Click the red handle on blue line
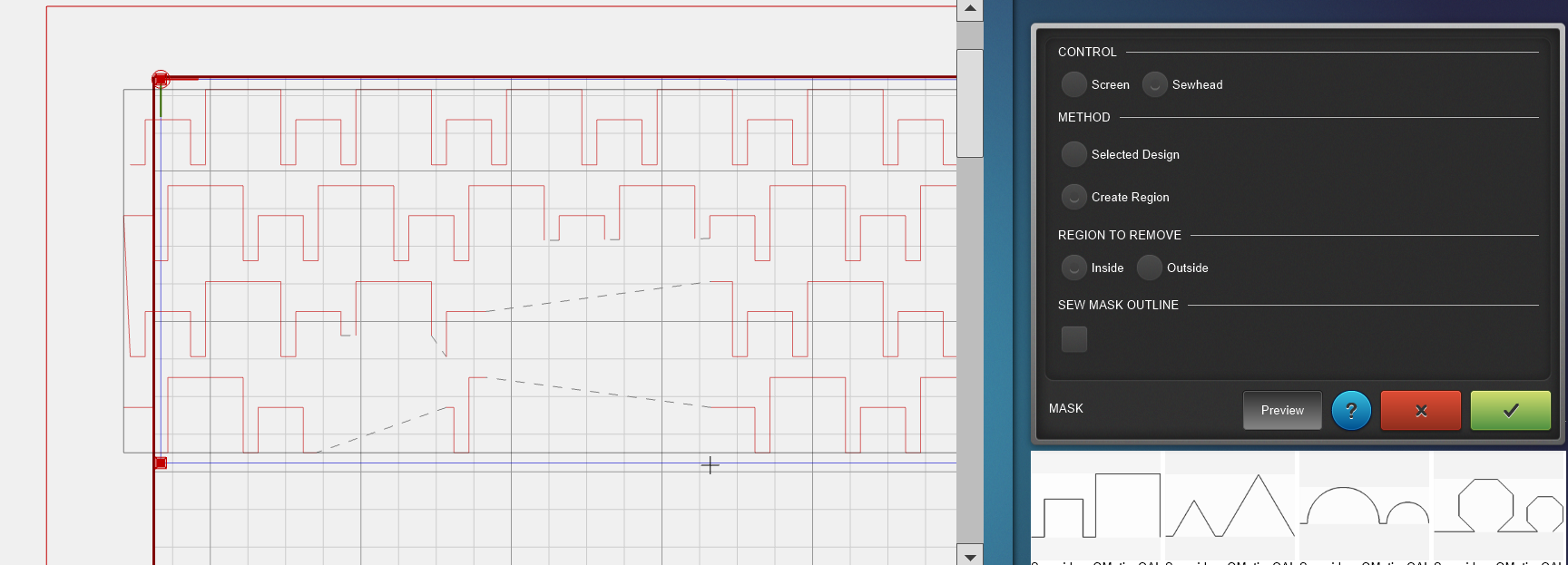The height and width of the screenshot is (565, 1568). pos(161,463)
